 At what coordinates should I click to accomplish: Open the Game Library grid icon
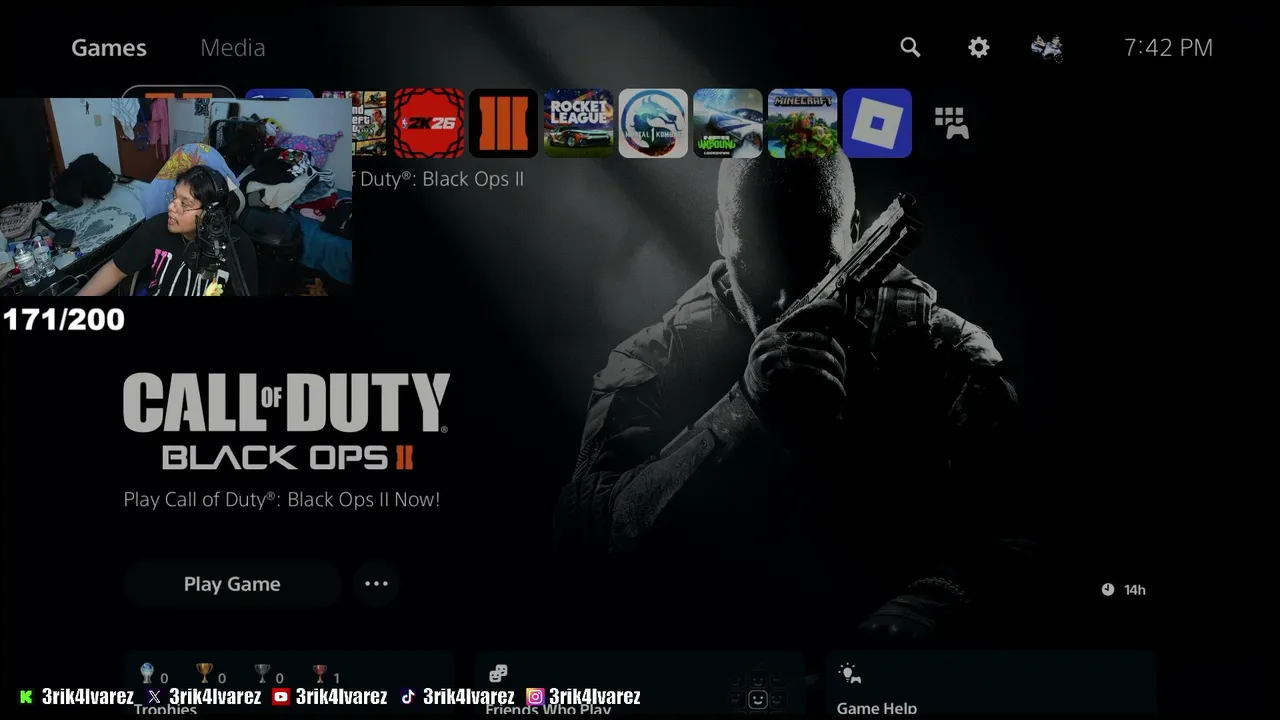click(951, 123)
